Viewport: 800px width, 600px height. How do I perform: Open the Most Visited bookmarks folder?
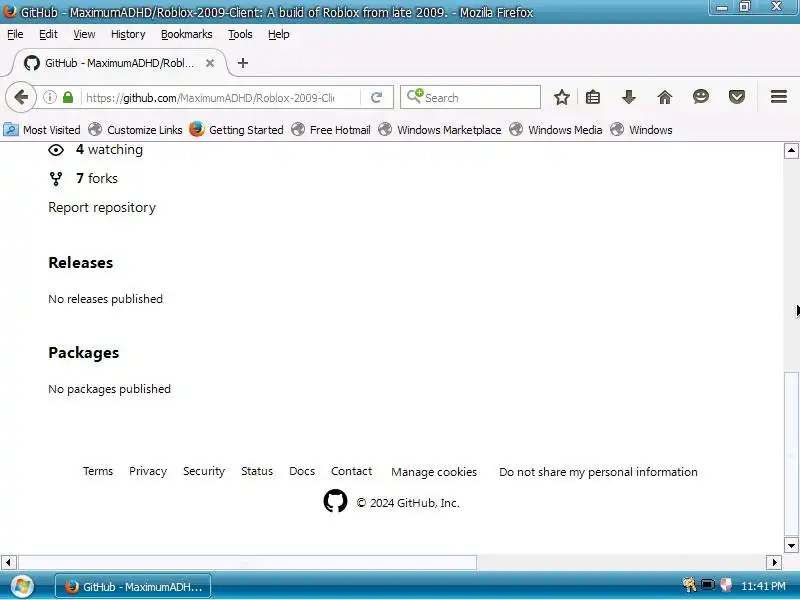pos(42,130)
